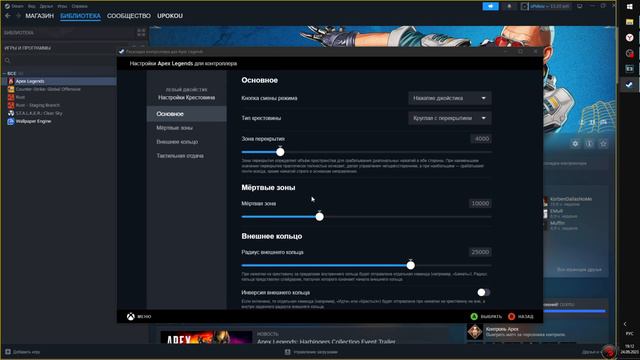Open D-pad type dropdown

[x=449, y=118]
